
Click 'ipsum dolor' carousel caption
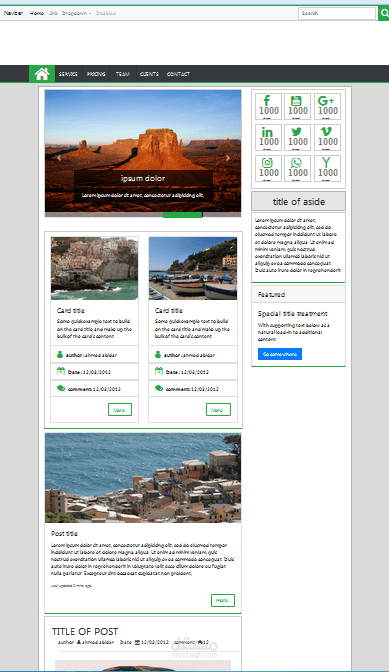click(143, 178)
